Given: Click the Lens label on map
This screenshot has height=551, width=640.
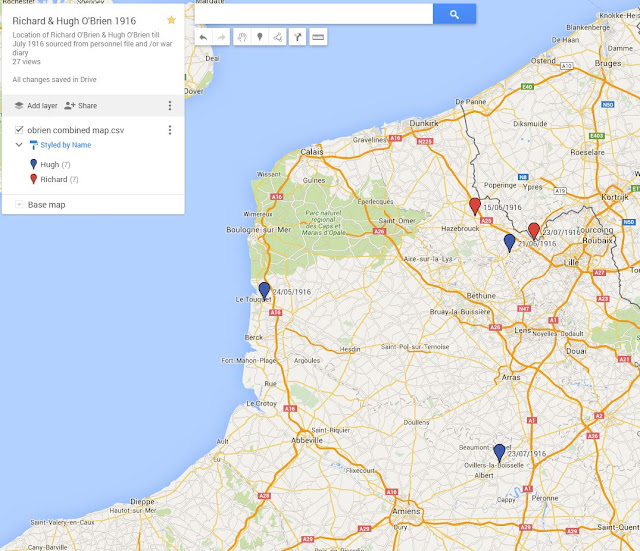Looking at the screenshot, I should pos(523,330).
